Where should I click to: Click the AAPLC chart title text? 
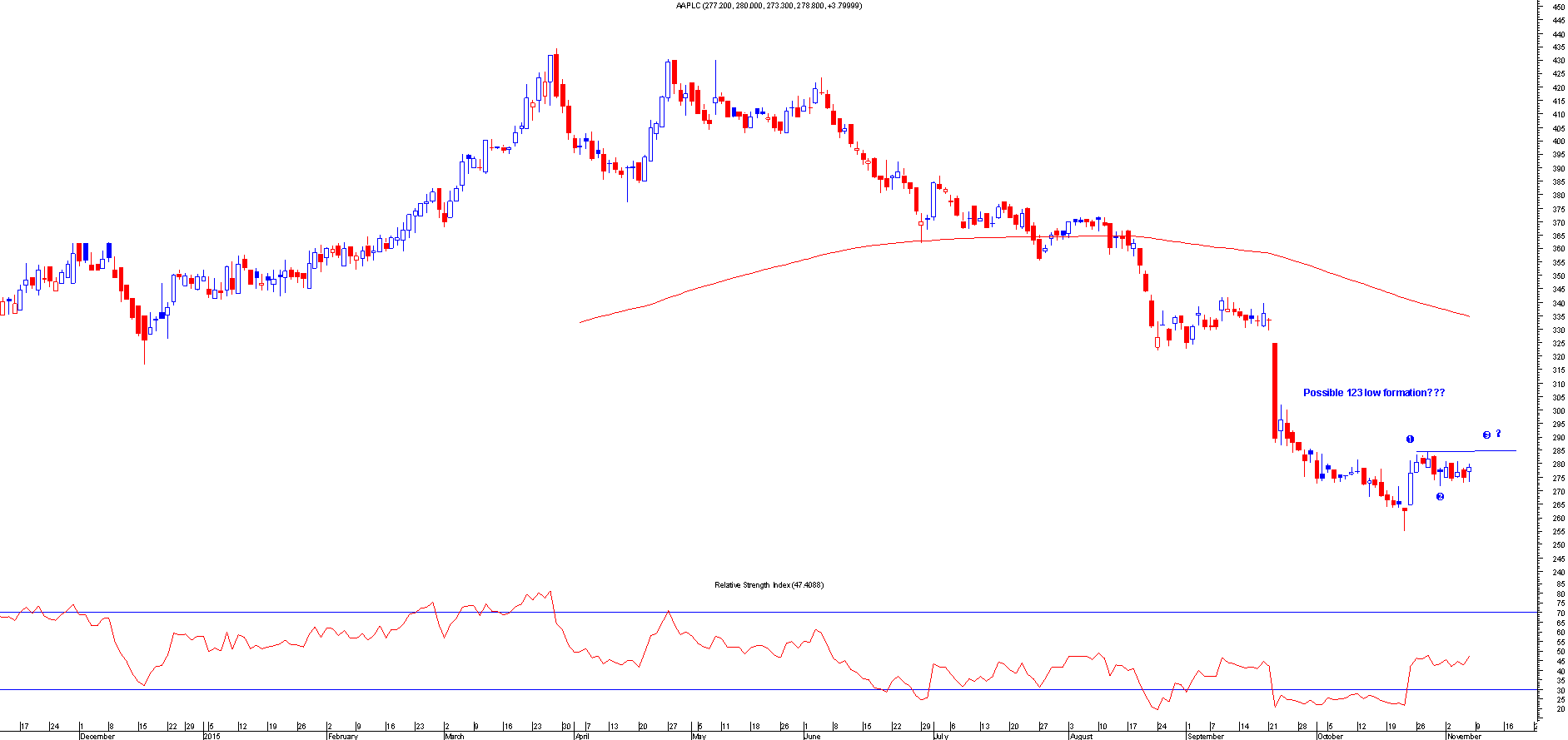tap(769, 6)
